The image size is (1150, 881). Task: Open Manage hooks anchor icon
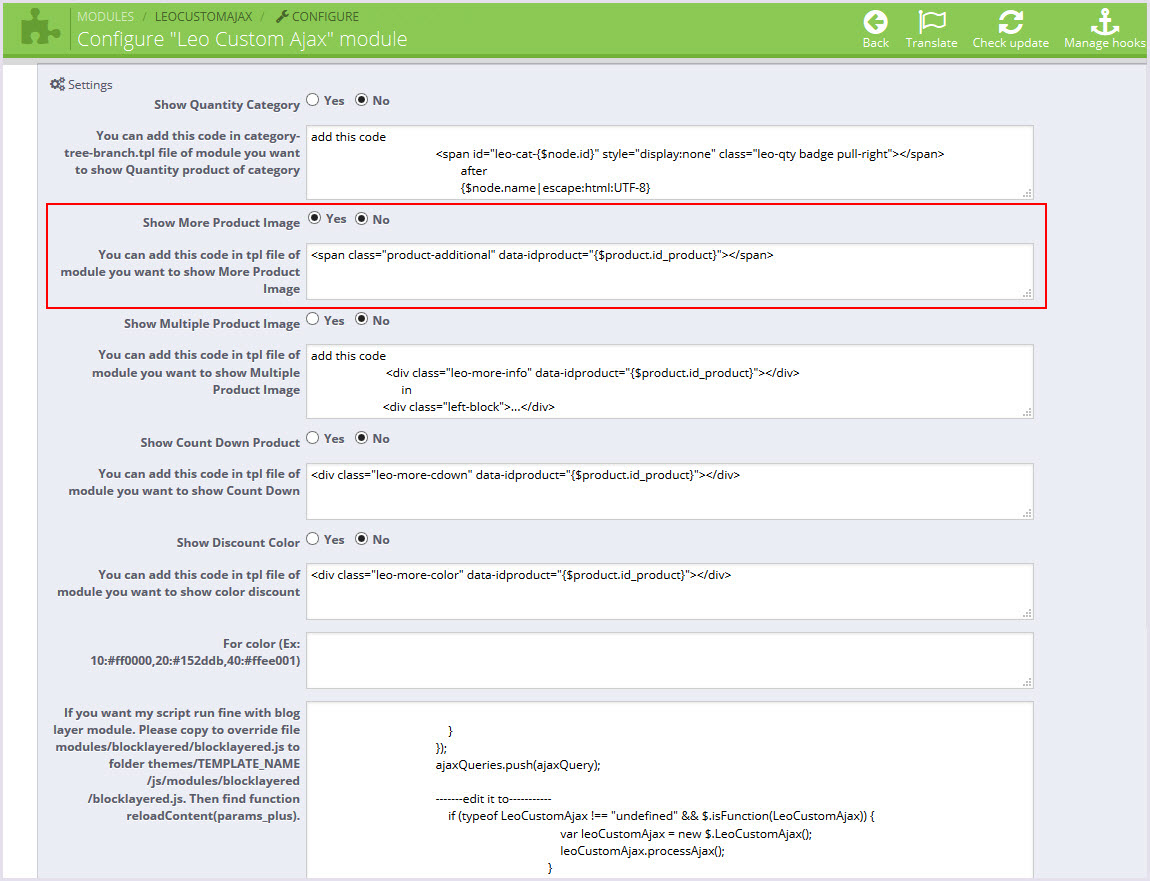(1105, 22)
